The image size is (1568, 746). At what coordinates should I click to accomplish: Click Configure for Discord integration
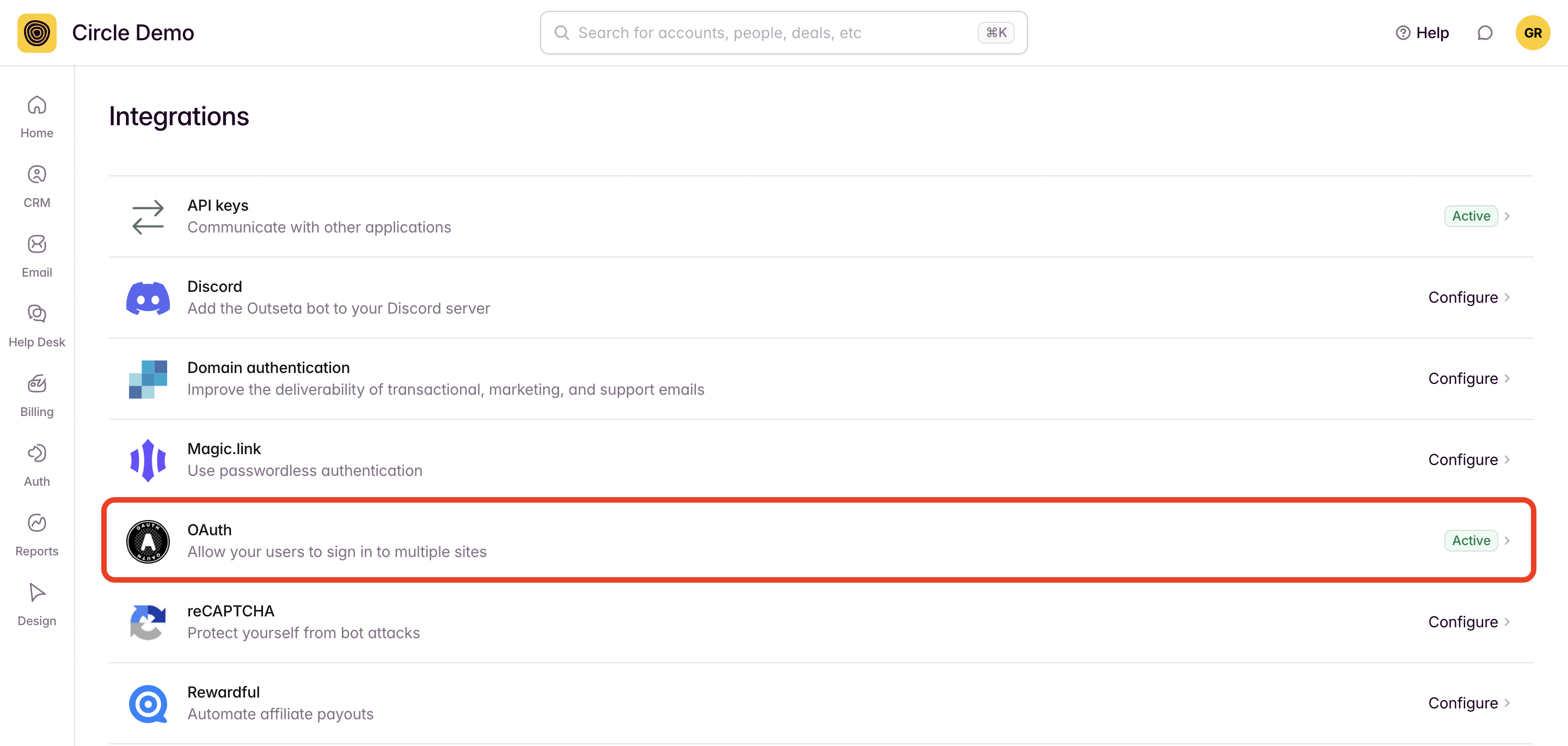[x=1462, y=297]
